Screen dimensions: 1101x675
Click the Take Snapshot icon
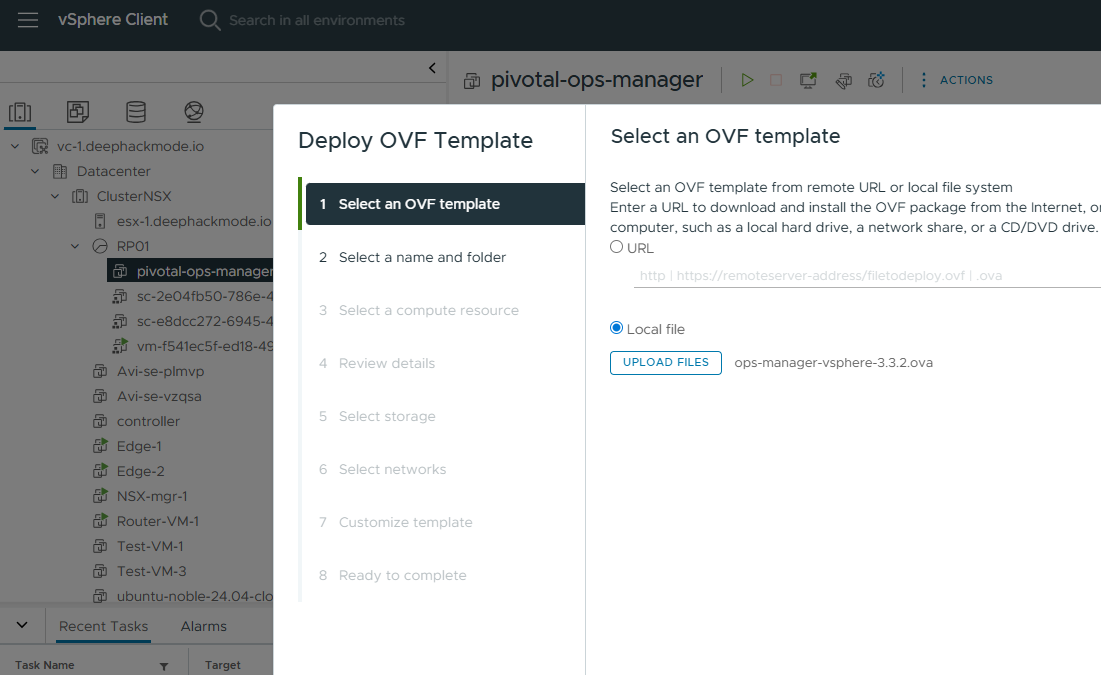tap(876, 80)
